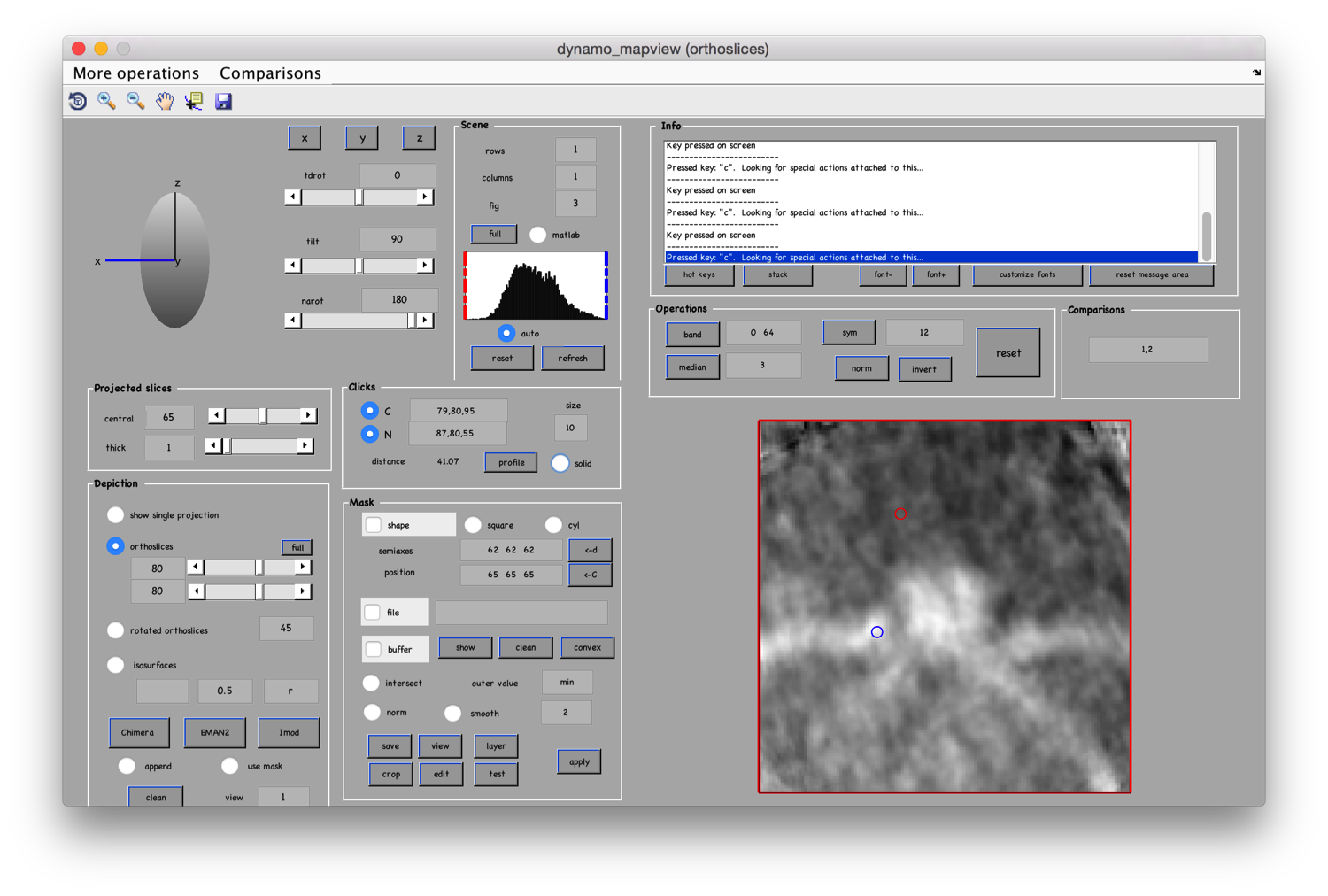Select the isosurfaces radio button
Image resolution: width=1328 pixels, height=896 pixels.
pyautogui.click(x=116, y=665)
